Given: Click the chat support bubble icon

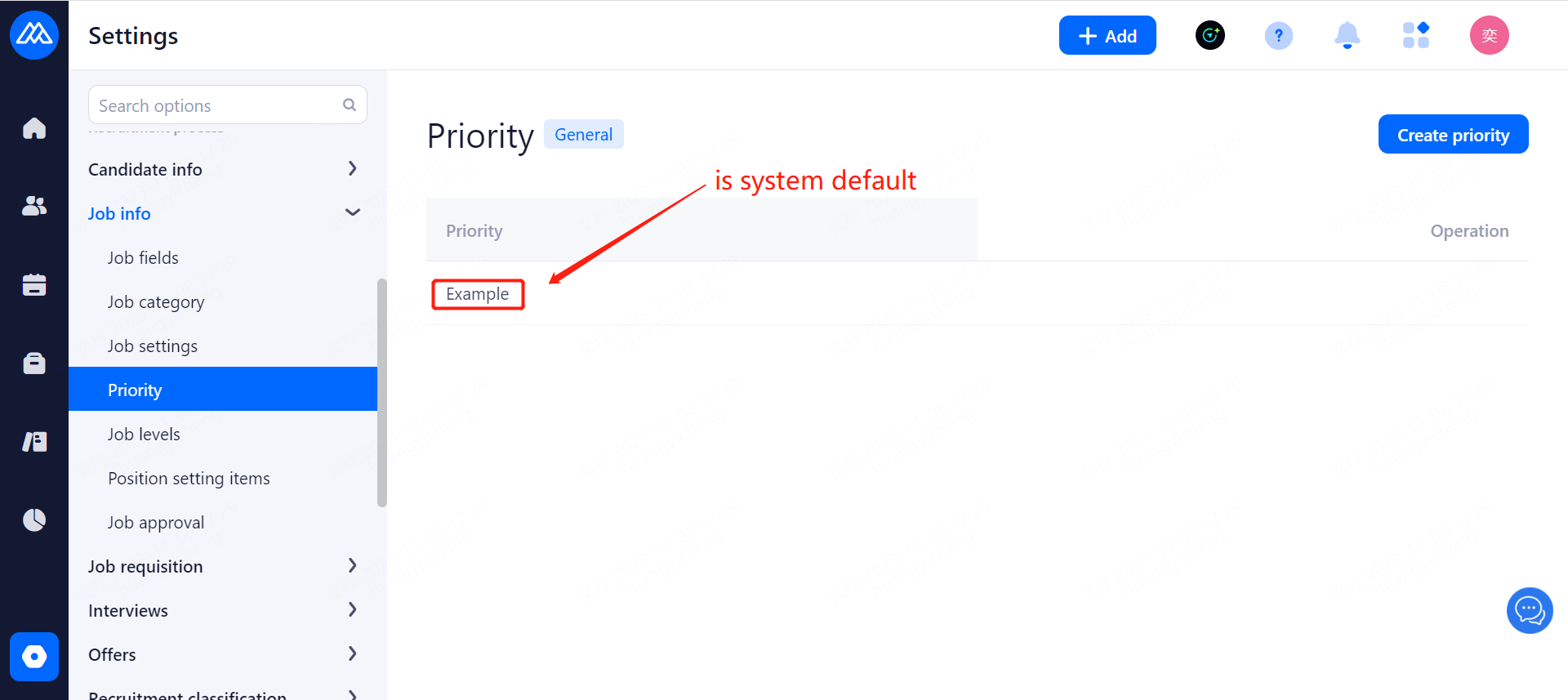Looking at the screenshot, I should point(1529,610).
